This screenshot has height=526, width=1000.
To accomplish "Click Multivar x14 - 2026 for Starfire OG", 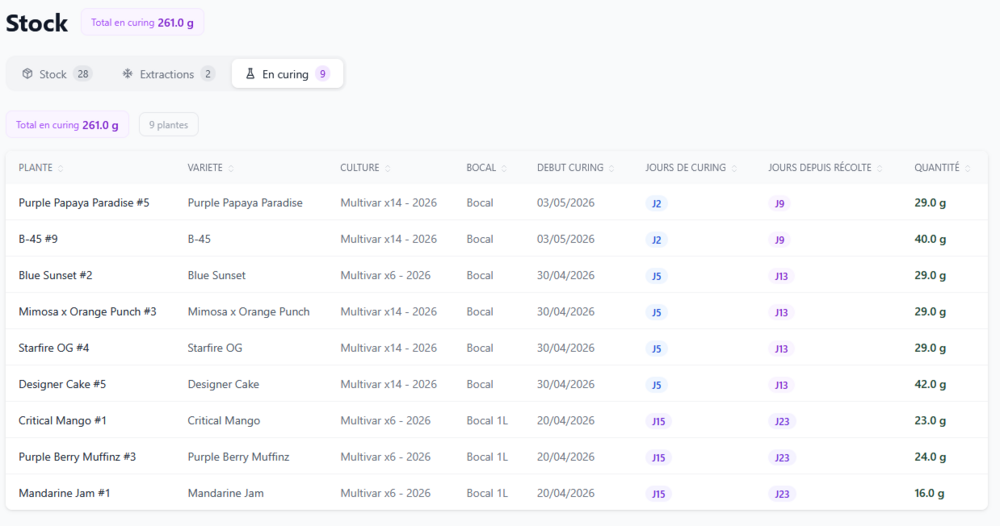I will (388, 348).
